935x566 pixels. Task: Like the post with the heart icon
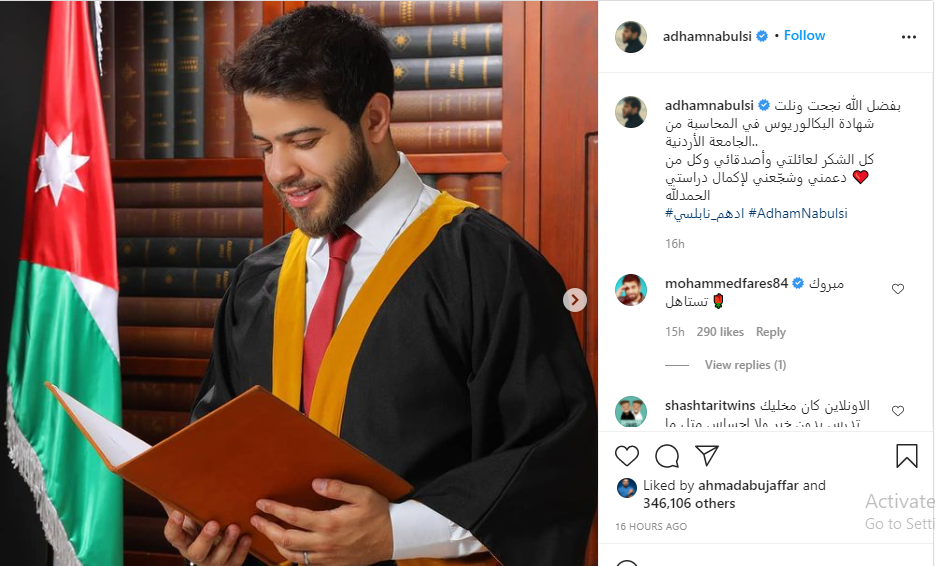click(x=627, y=456)
